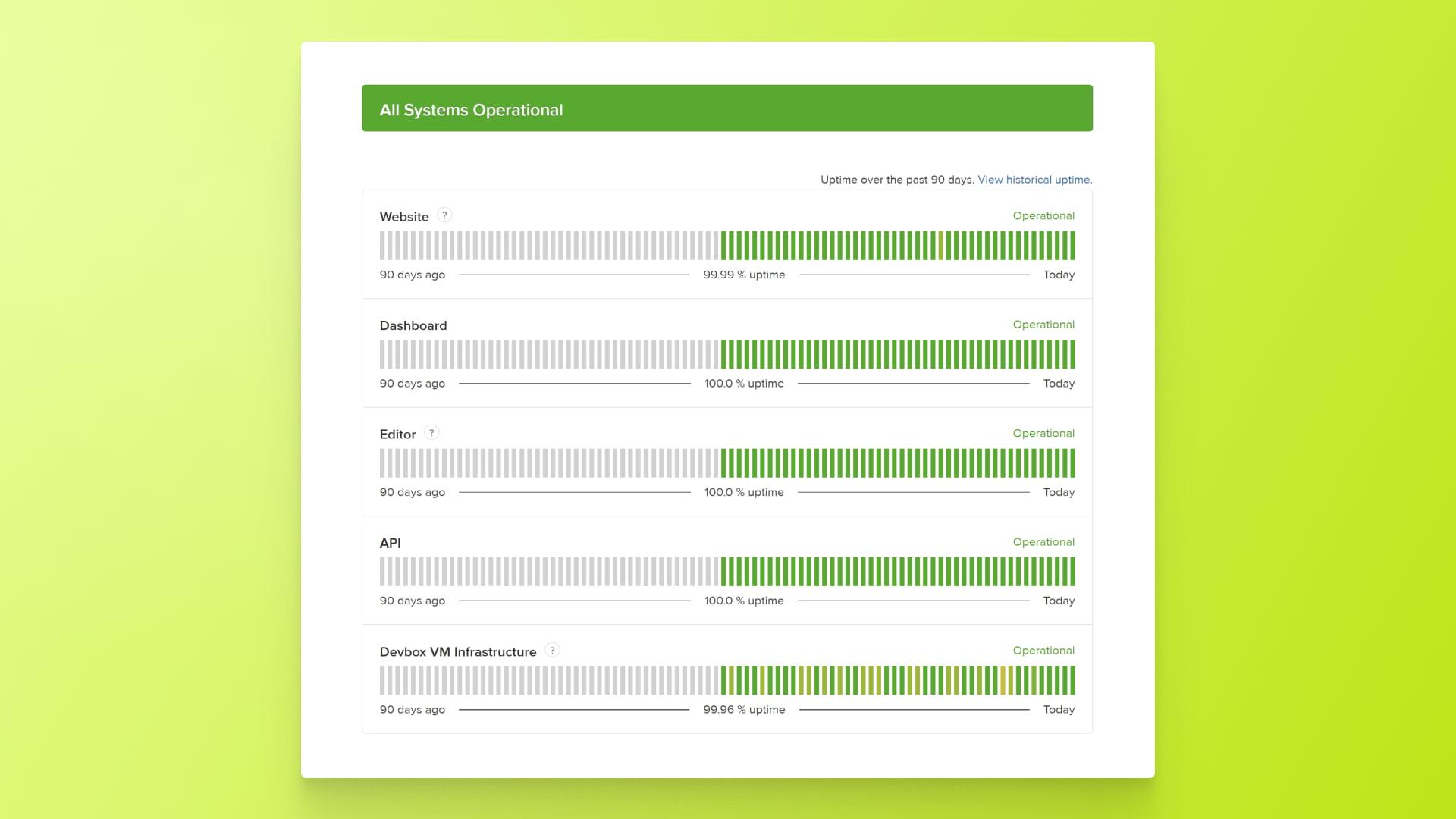The height and width of the screenshot is (819, 1456).
Task: Select the API component title
Action: (x=389, y=542)
